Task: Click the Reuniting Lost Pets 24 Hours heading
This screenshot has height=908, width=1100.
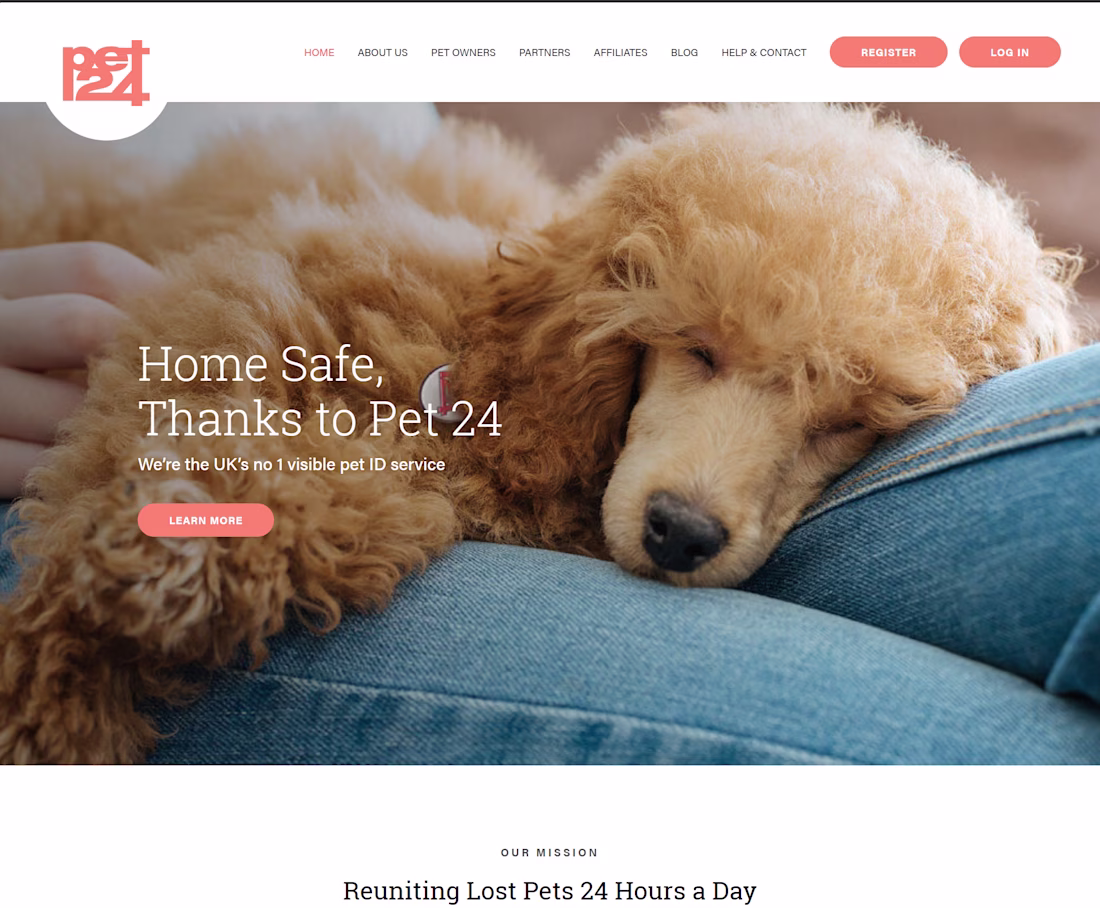Action: [x=549, y=890]
